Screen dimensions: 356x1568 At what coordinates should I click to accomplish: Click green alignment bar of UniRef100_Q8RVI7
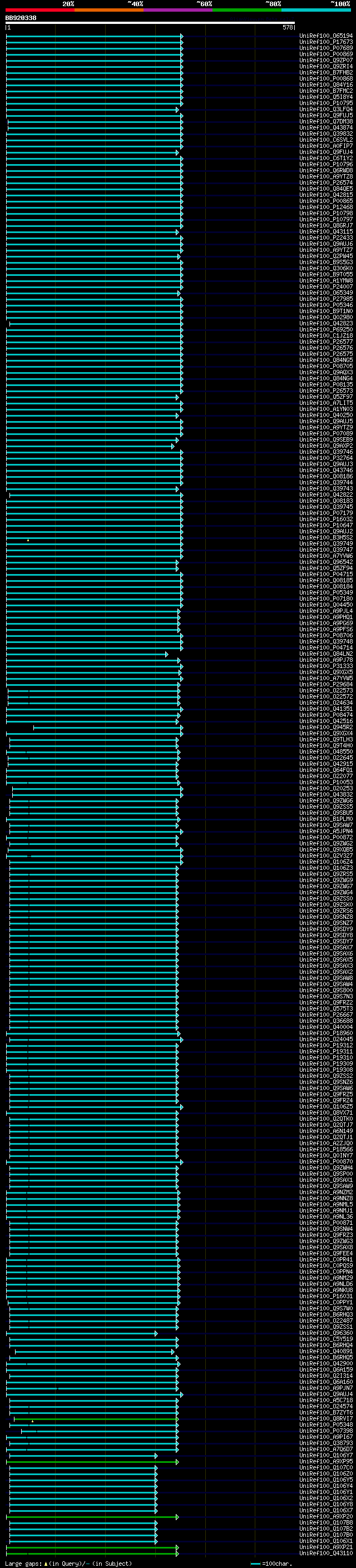click(x=96, y=1418)
